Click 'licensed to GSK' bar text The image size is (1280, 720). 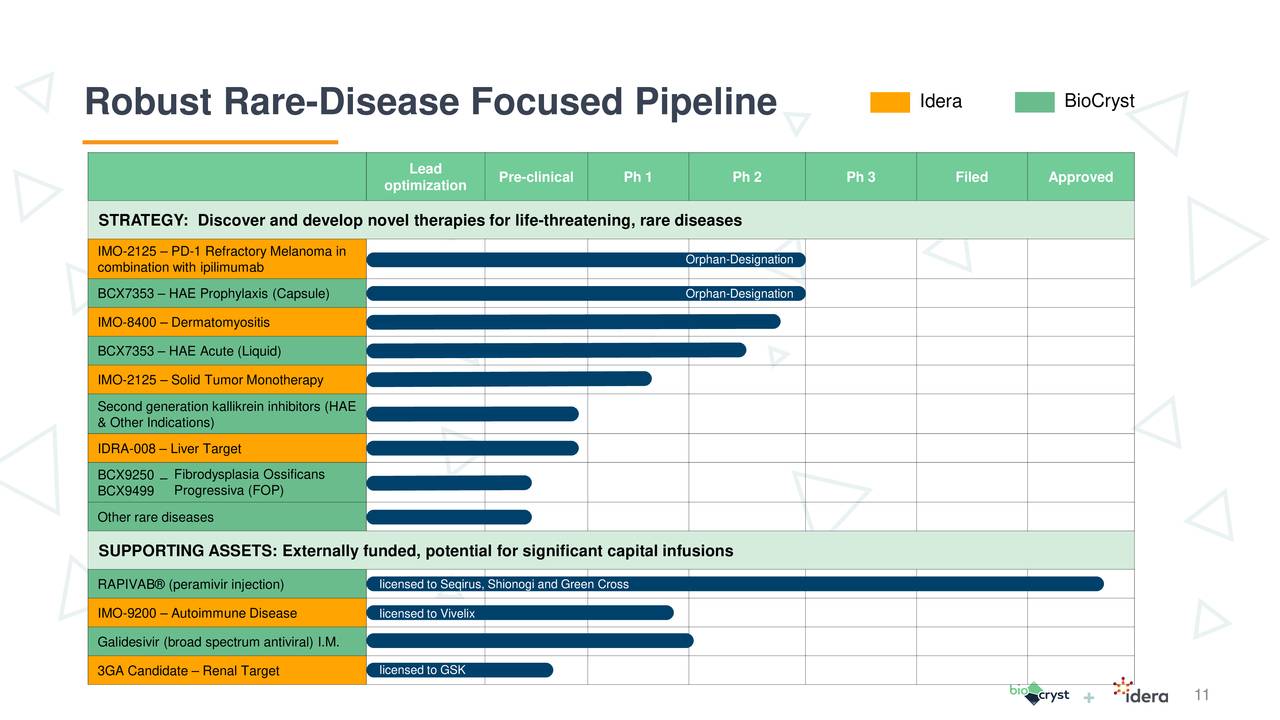[422, 670]
